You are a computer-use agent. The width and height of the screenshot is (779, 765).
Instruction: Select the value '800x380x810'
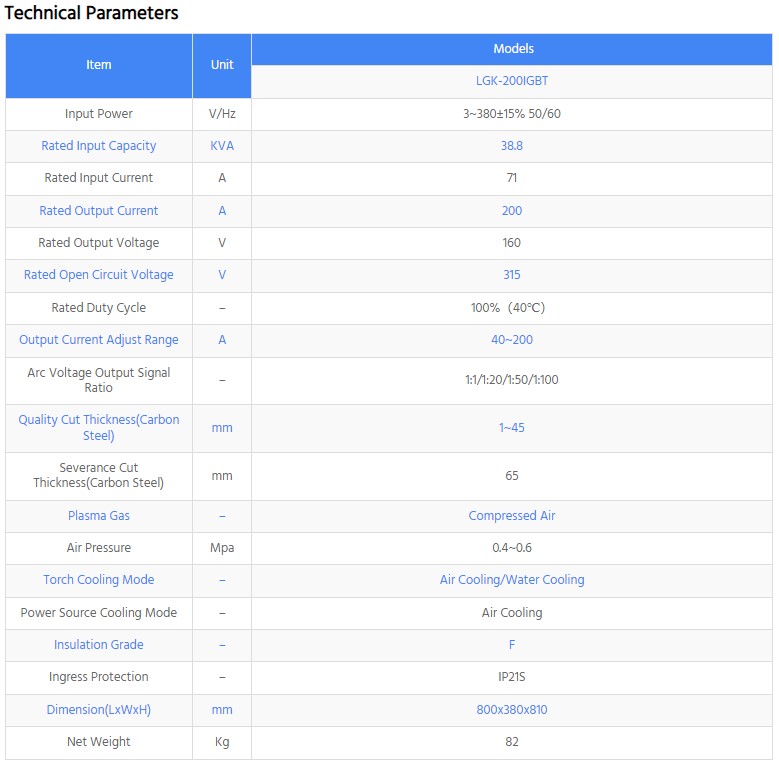(x=512, y=709)
